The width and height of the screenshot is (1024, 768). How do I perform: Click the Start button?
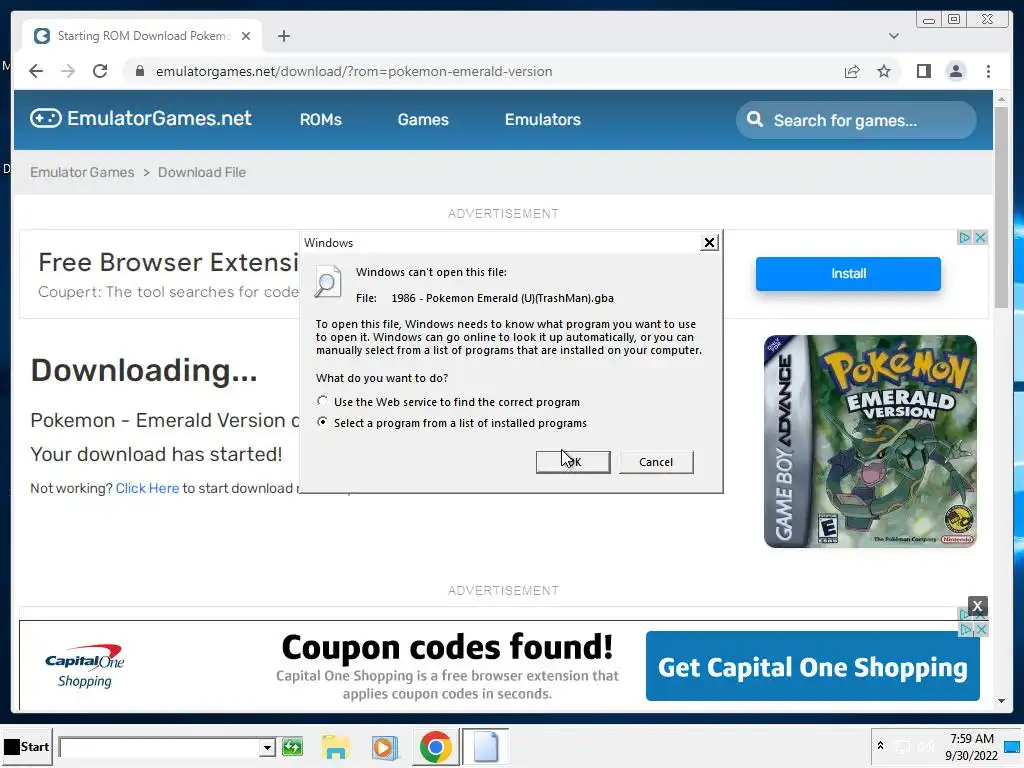[x=27, y=746]
